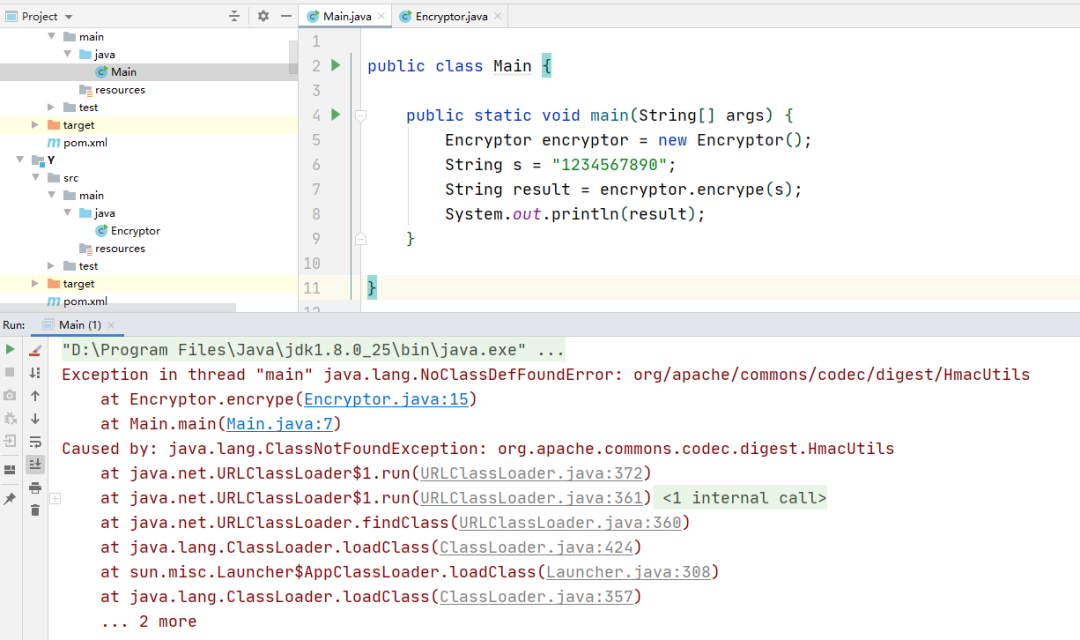Viewport: 1080px width, 640px height.
Task: Rerun Main with the green run button
Action: point(10,350)
